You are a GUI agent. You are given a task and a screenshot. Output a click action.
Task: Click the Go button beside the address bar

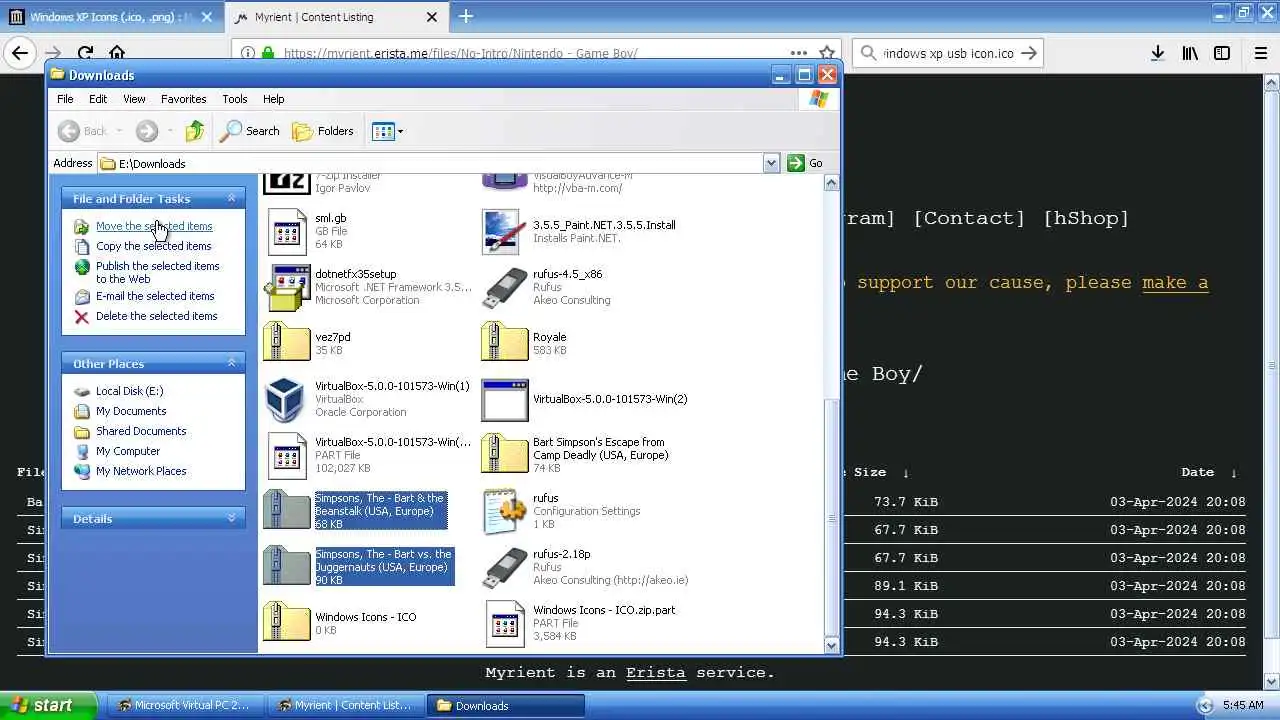pyautogui.click(x=806, y=163)
